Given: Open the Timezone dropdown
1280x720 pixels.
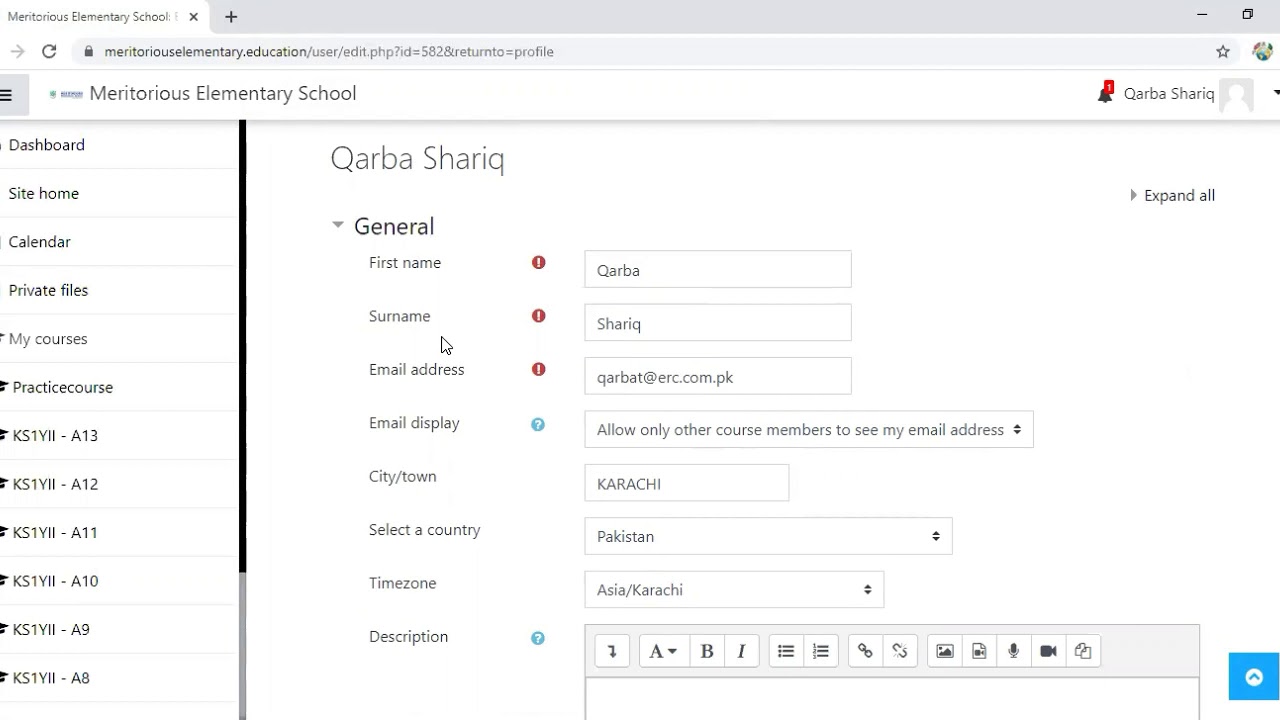Looking at the screenshot, I should (x=734, y=590).
